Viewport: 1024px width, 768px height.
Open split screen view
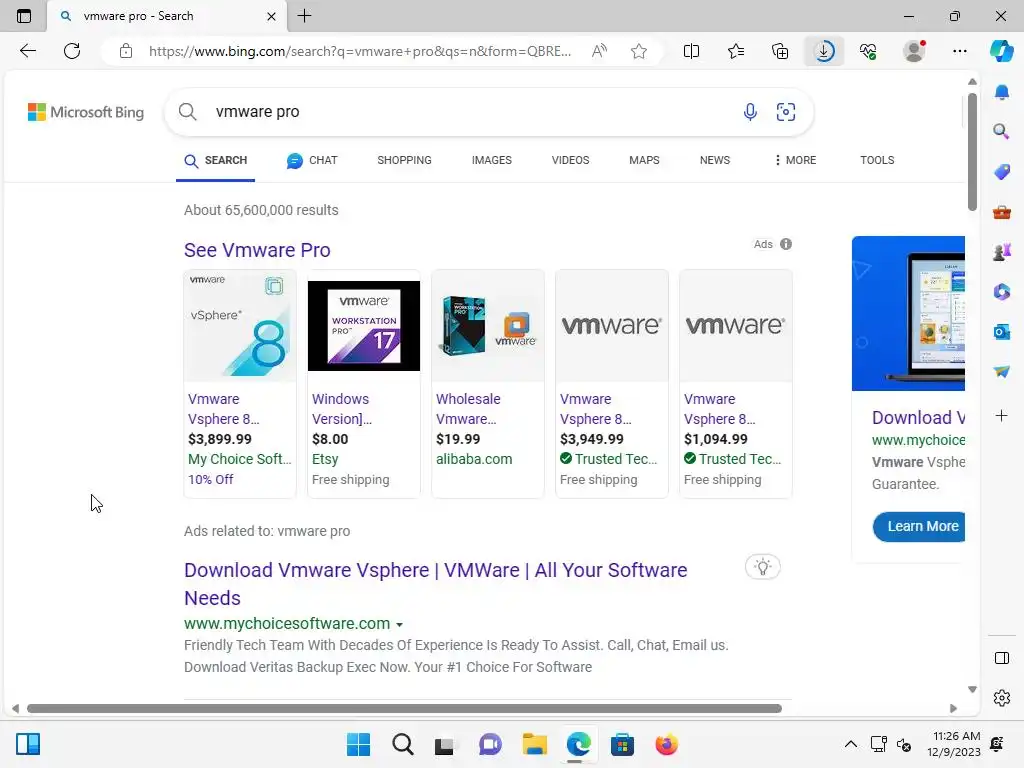pyautogui.click(x=691, y=51)
